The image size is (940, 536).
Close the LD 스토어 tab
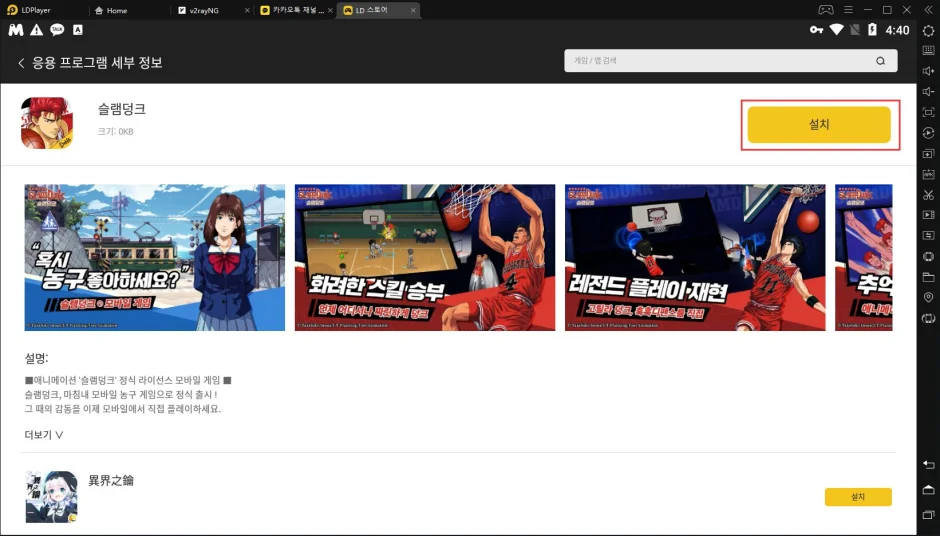(x=413, y=11)
